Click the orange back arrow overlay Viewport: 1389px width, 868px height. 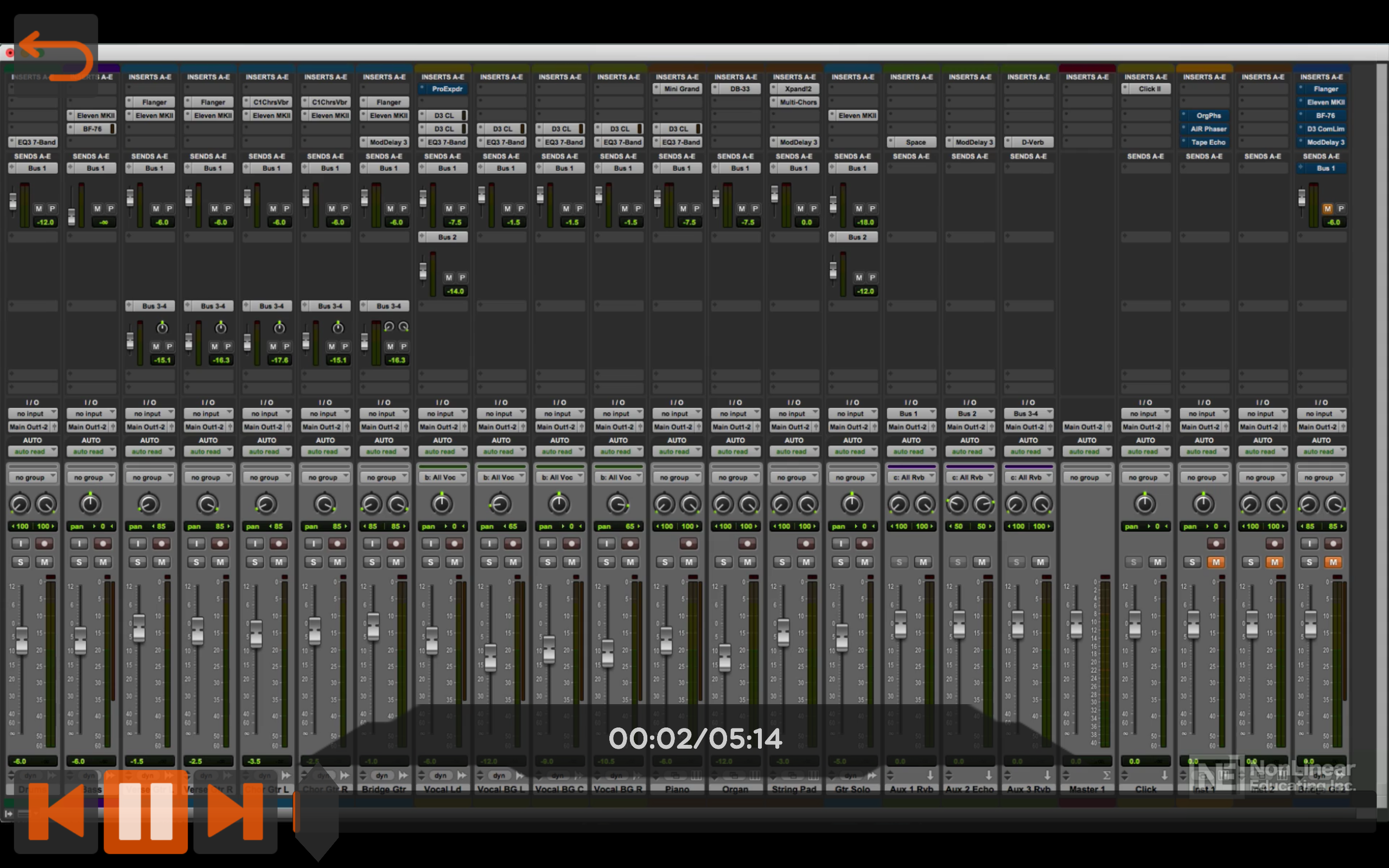pyautogui.click(x=56, y=56)
